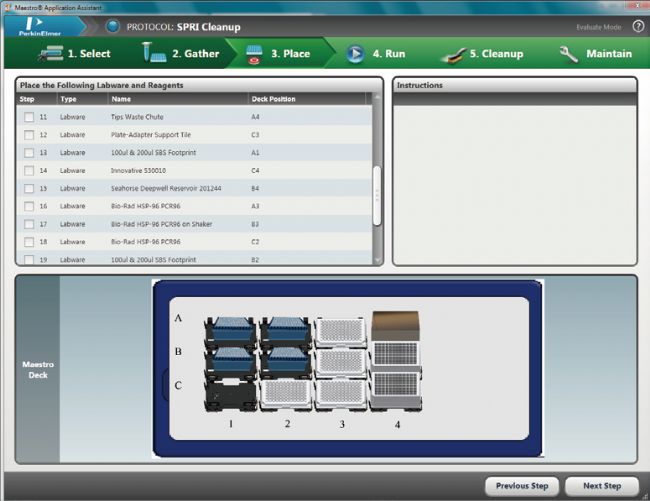The height and width of the screenshot is (501, 650).
Task: Select tips waste chute at deck A4
Action: 395,325
